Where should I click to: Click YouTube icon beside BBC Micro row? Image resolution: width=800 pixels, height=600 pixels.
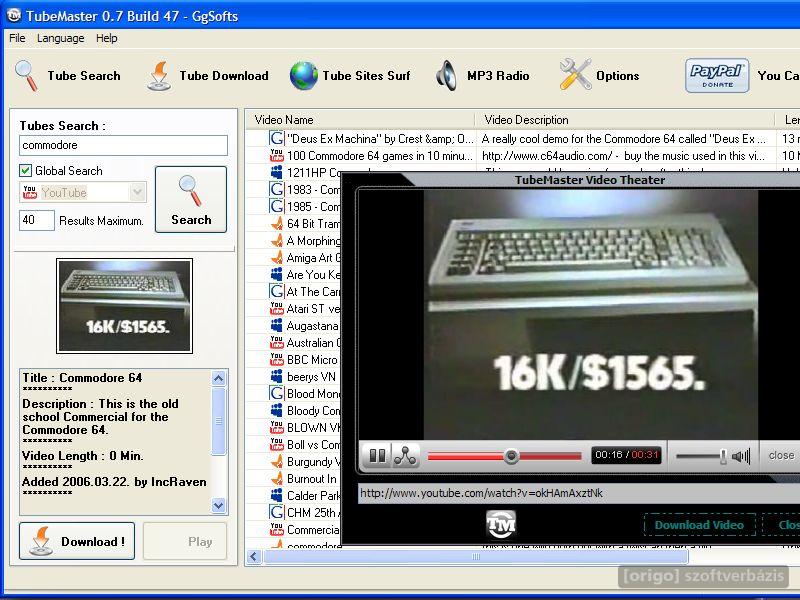277,360
